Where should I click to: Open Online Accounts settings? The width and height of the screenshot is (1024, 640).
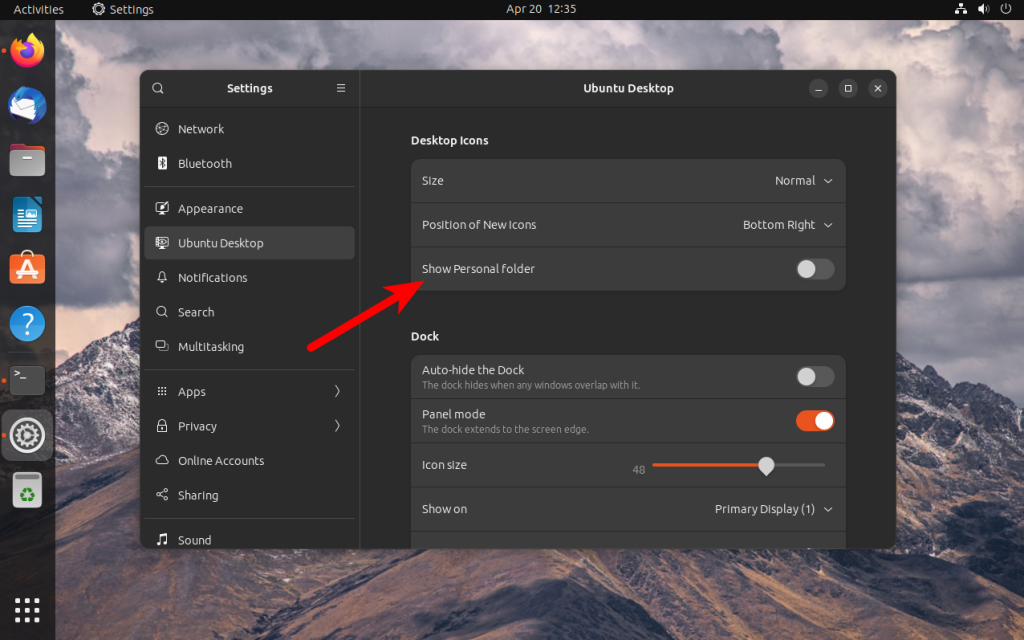pos(249,460)
